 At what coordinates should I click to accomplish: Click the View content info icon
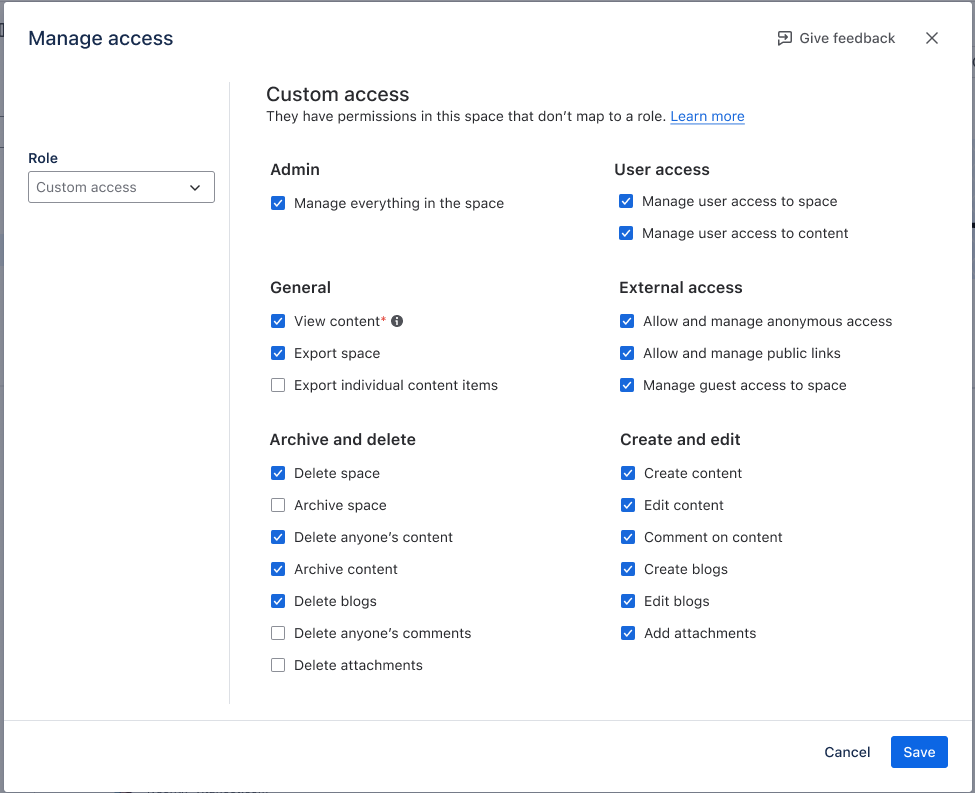(x=397, y=321)
